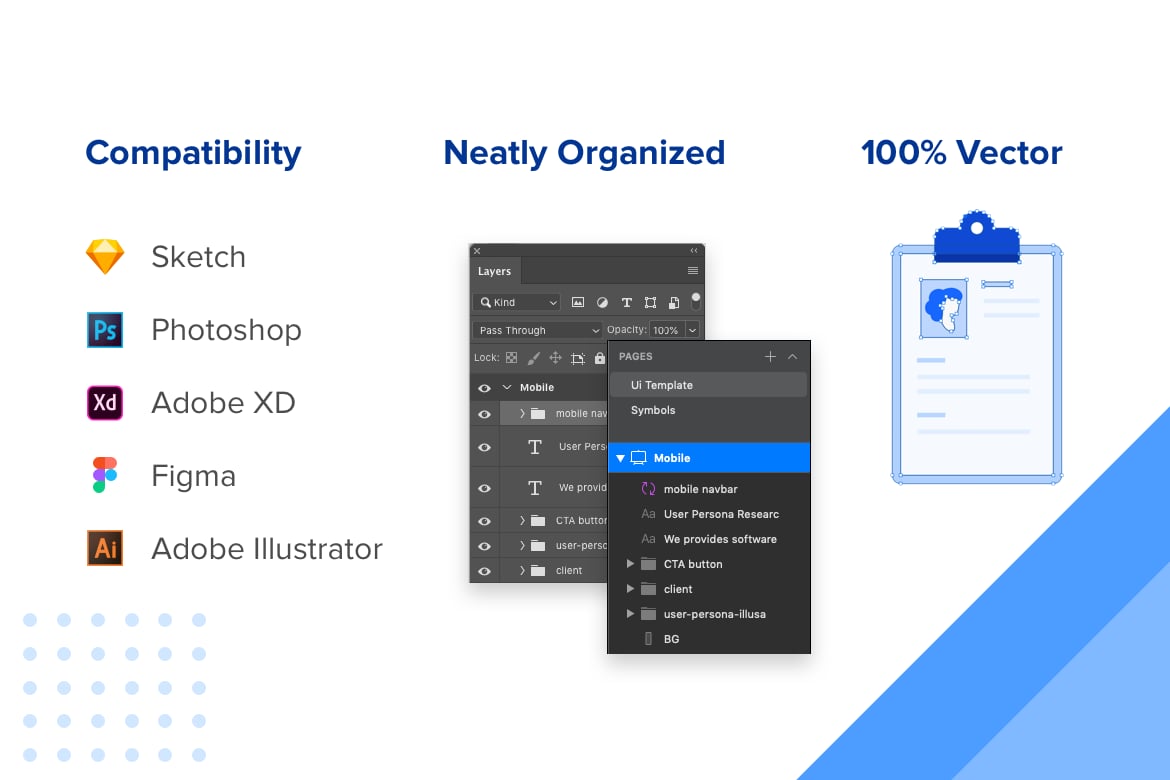The height and width of the screenshot is (780, 1170).
Task: Filter layers by type T icon
Action: [x=627, y=302]
